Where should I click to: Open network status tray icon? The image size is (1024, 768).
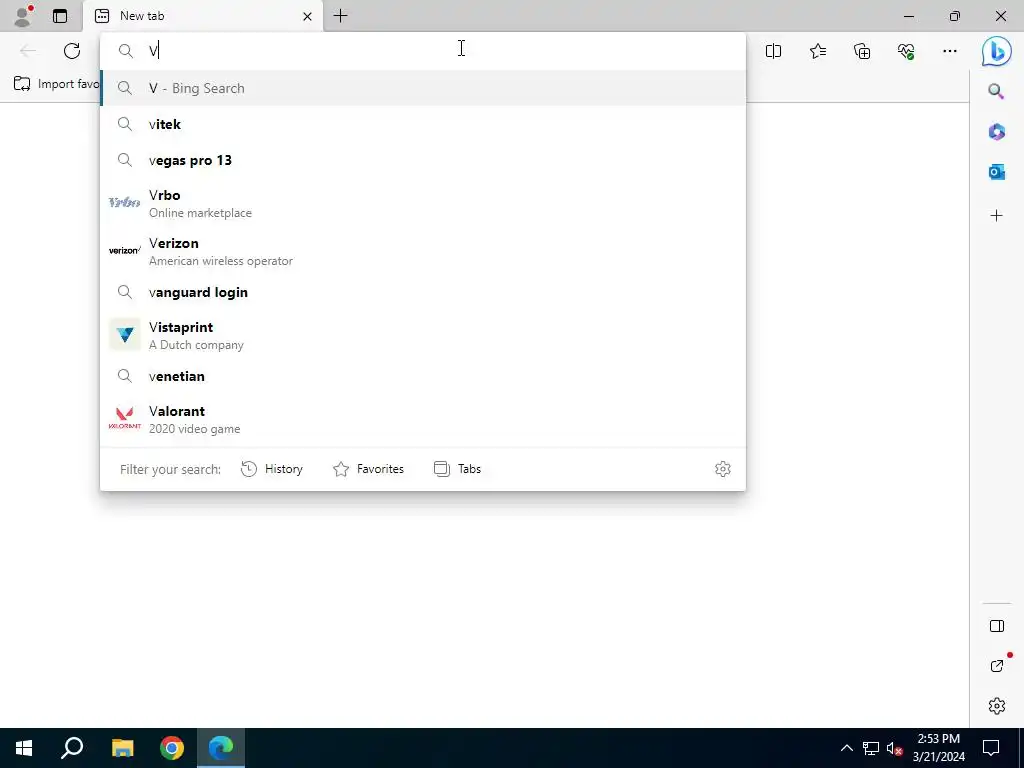click(x=871, y=748)
